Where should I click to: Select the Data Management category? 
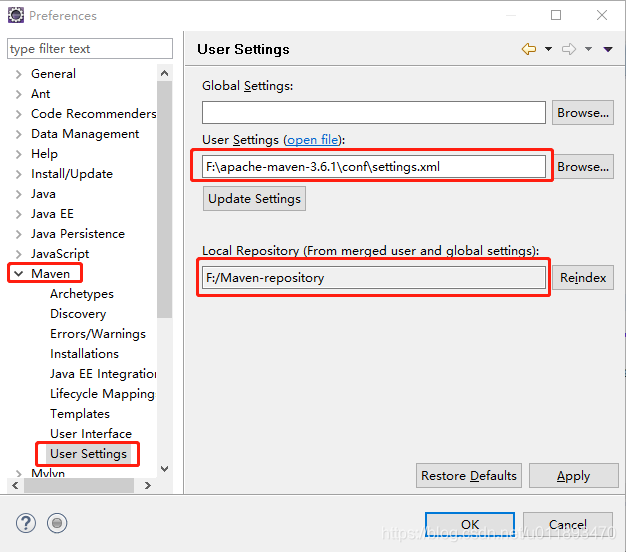(x=85, y=134)
